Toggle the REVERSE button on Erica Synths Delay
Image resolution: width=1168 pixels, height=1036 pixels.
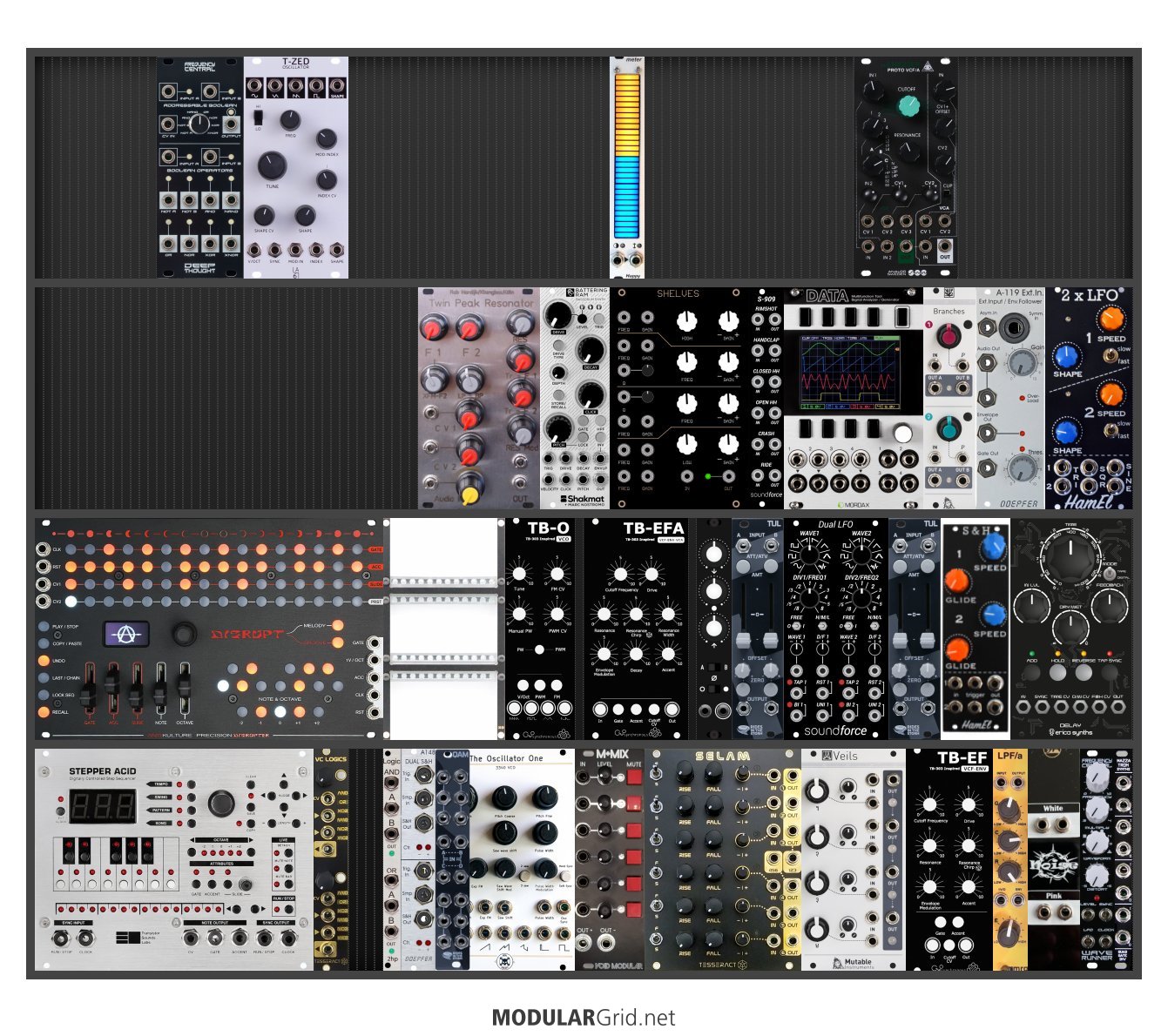(1084, 671)
